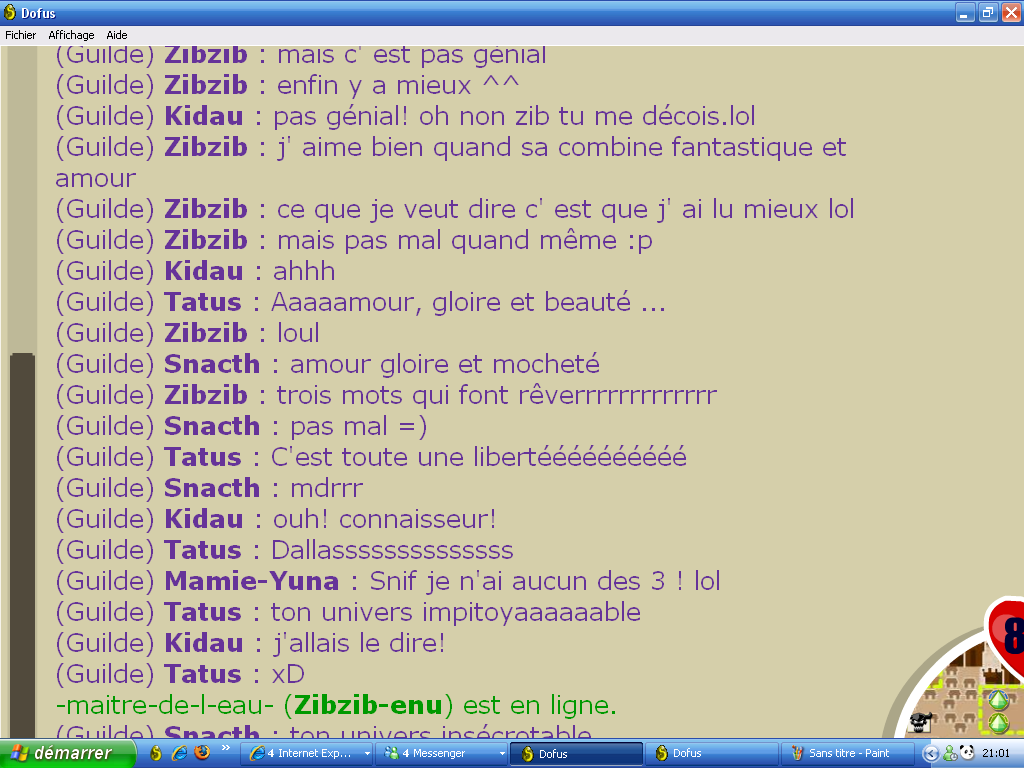Show hidden tray icons with the arrow

pyautogui.click(x=931, y=754)
